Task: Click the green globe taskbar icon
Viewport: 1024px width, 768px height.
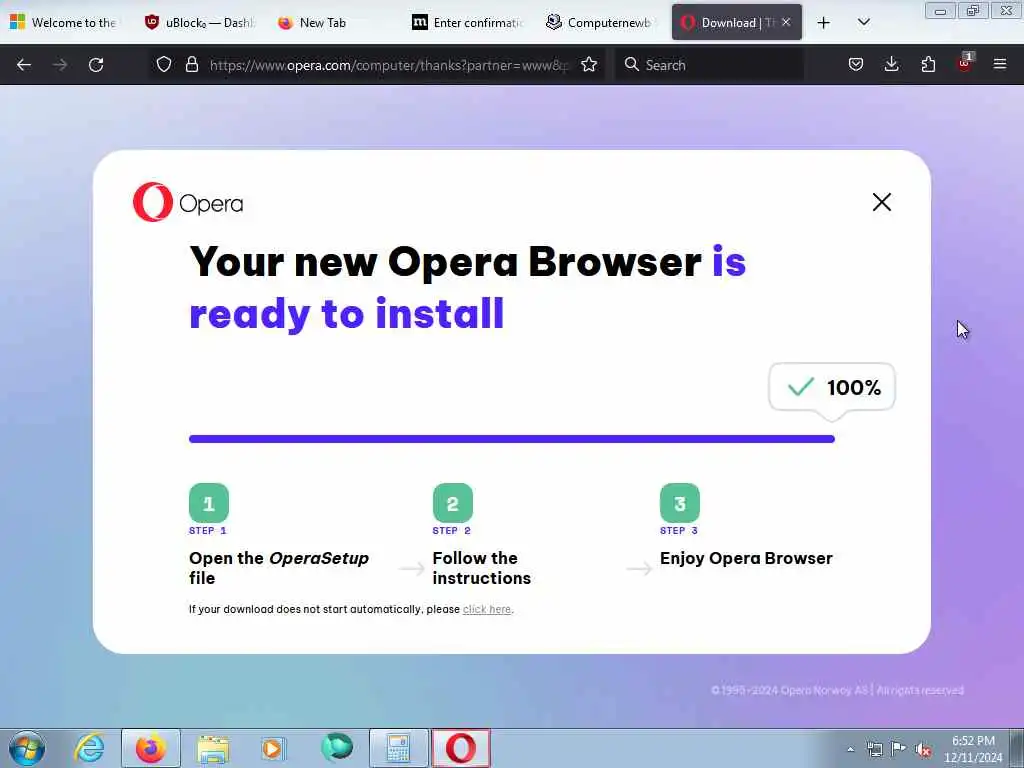Action: [336, 748]
